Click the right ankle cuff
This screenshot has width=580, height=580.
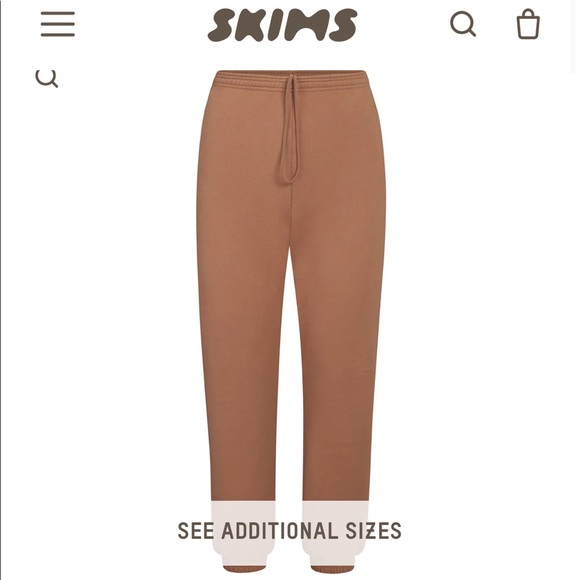(332, 569)
